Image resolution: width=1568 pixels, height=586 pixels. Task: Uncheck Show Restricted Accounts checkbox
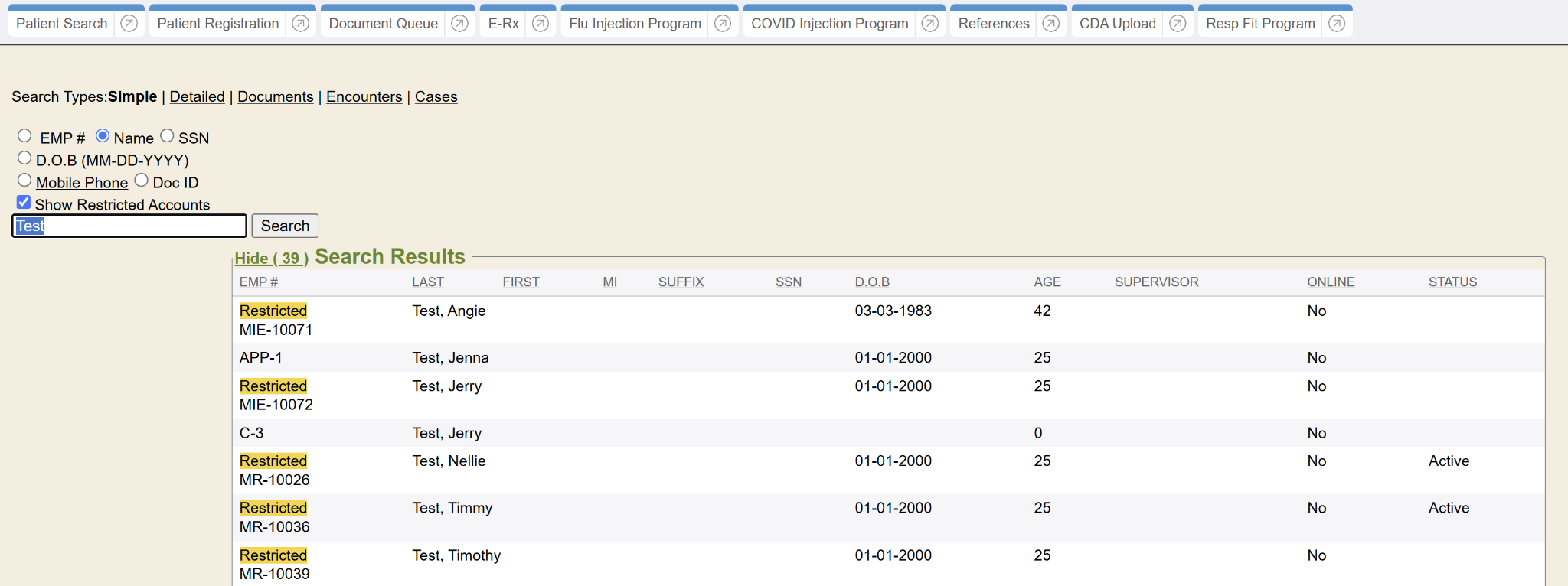click(x=24, y=203)
